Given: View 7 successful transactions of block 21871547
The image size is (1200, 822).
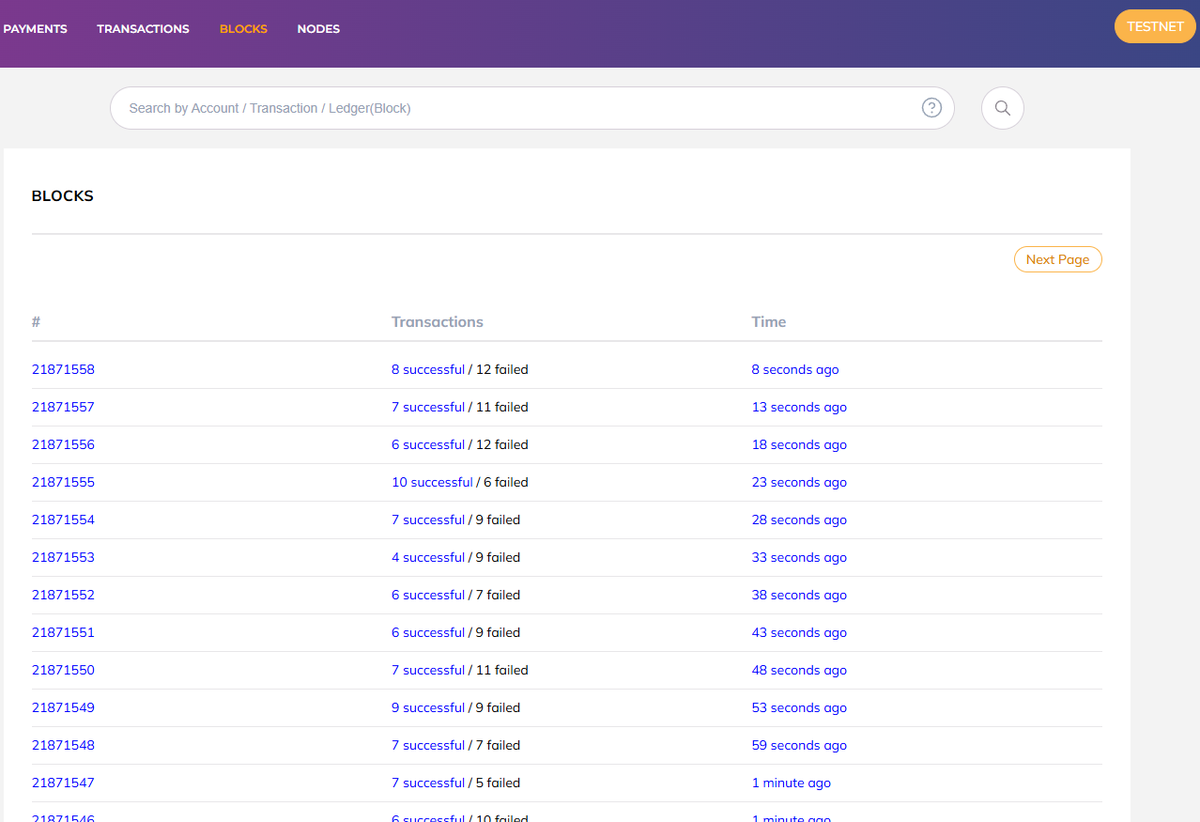Looking at the screenshot, I should pos(428,783).
